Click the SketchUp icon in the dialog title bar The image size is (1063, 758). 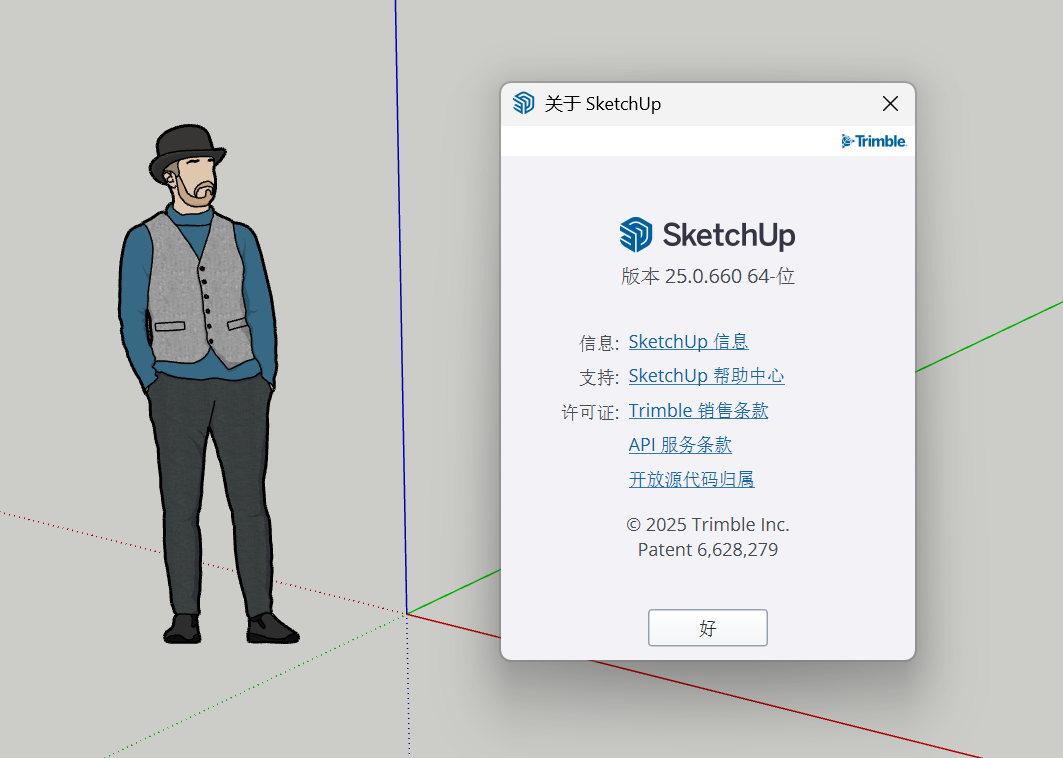[x=523, y=103]
